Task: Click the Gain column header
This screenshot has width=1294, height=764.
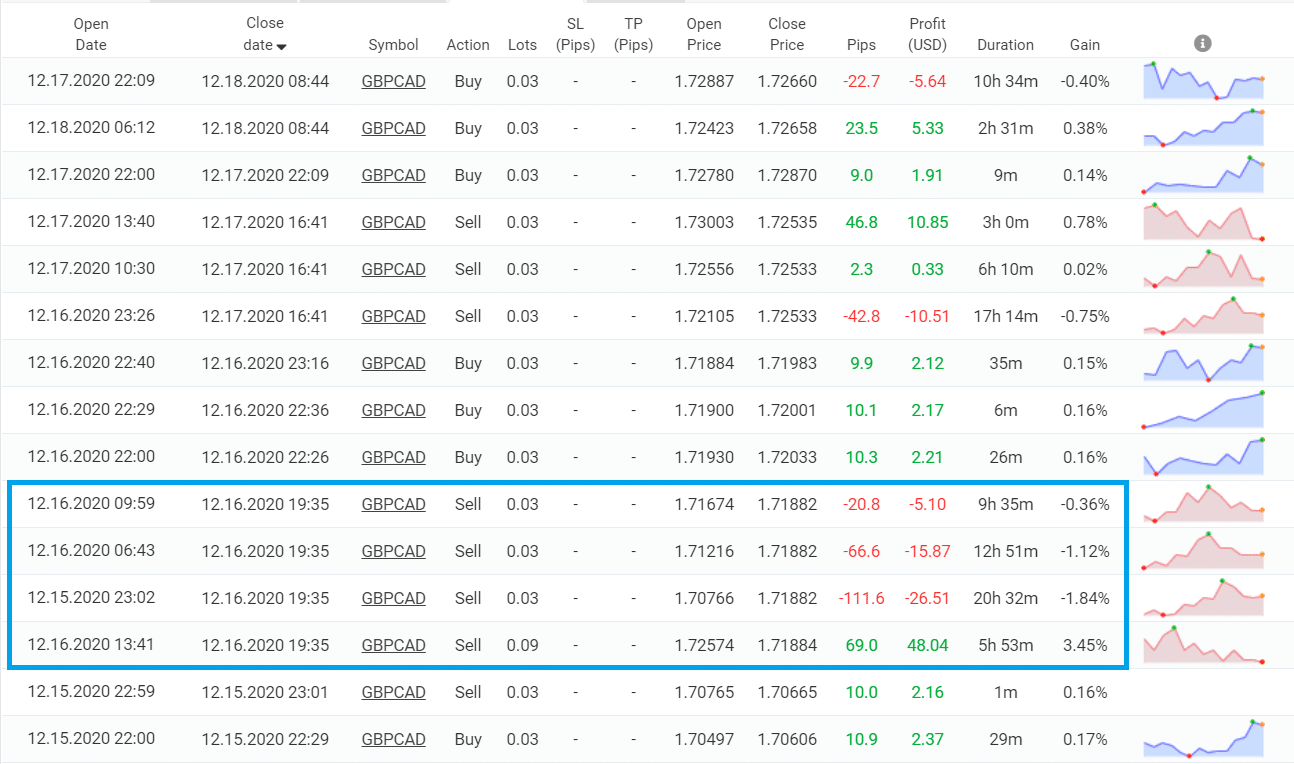Action: 1085,45
